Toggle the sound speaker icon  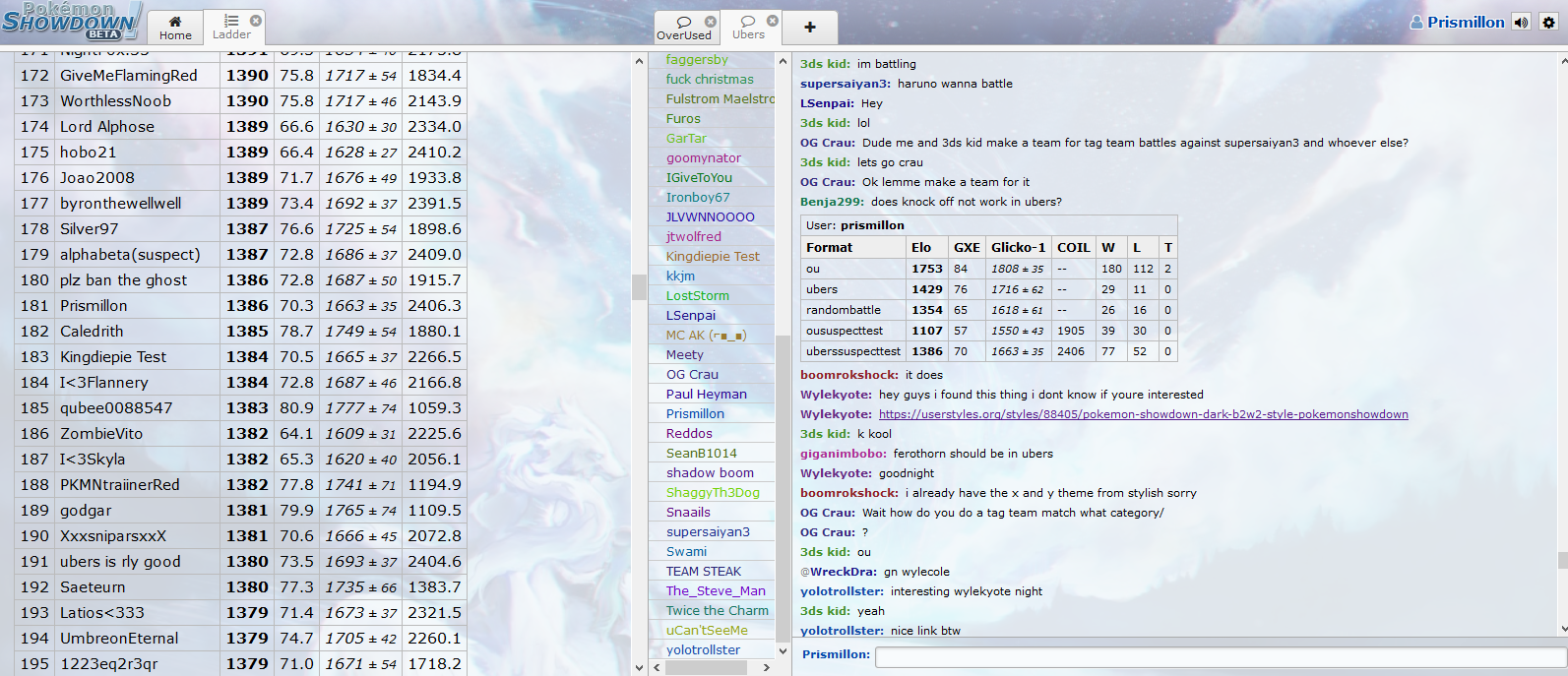(1522, 22)
